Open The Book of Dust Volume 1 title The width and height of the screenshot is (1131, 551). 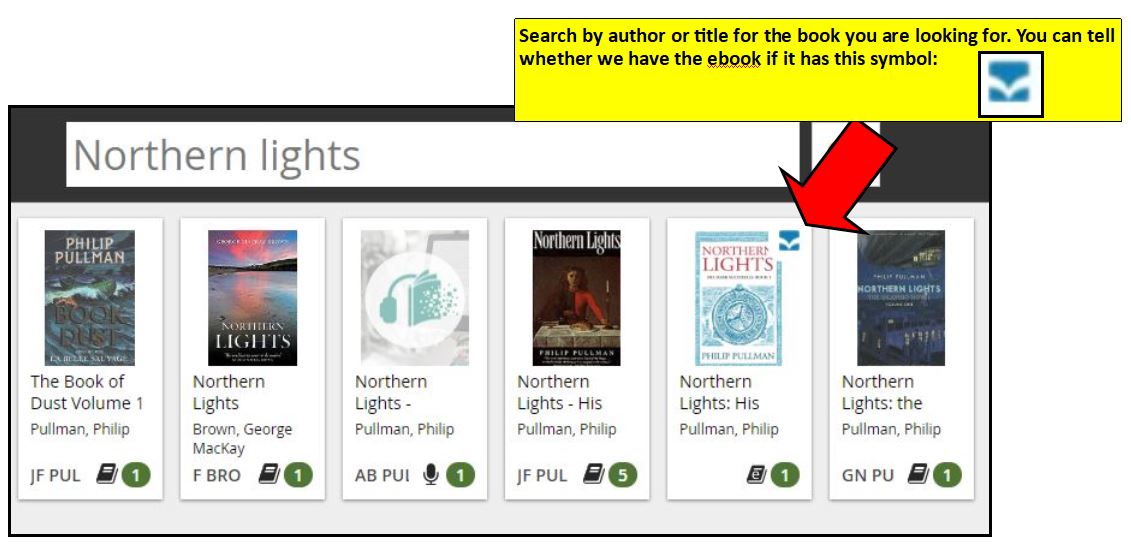[87, 392]
